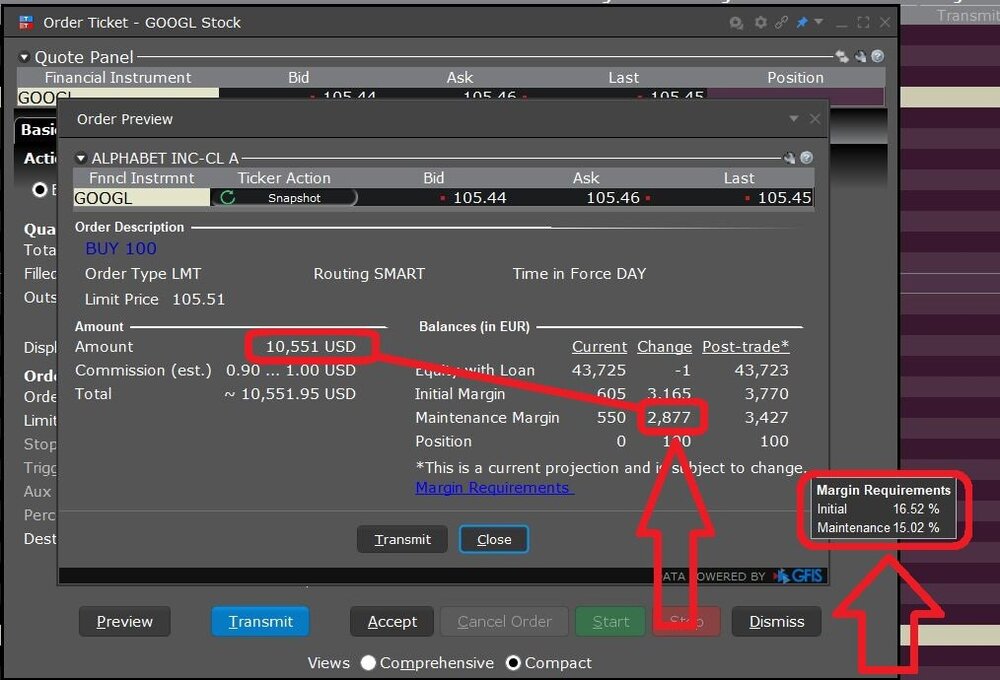
Task: Toggle the blue pin icon in title bar
Action: [x=802, y=22]
